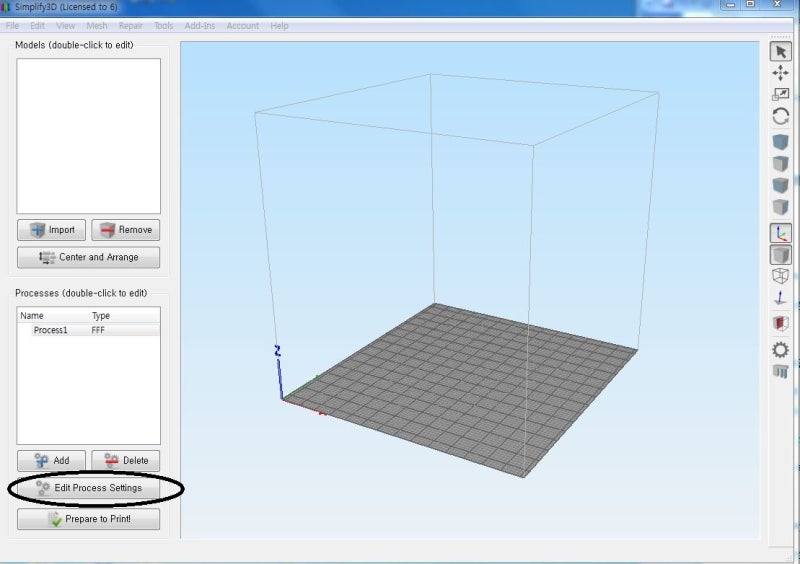This screenshot has width=800, height=564.
Task: Click the Type column header
Action: click(101, 315)
